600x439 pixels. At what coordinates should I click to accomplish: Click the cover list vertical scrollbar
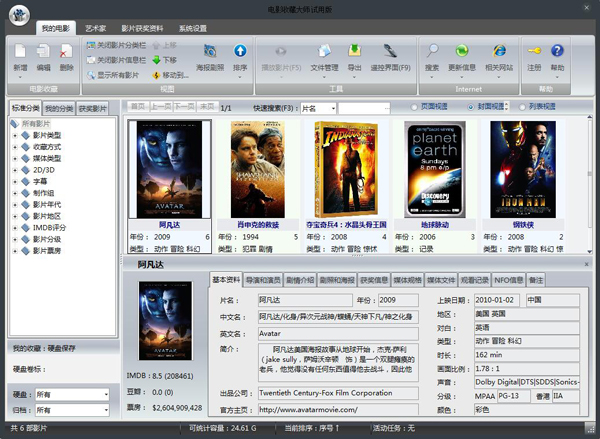click(590, 184)
